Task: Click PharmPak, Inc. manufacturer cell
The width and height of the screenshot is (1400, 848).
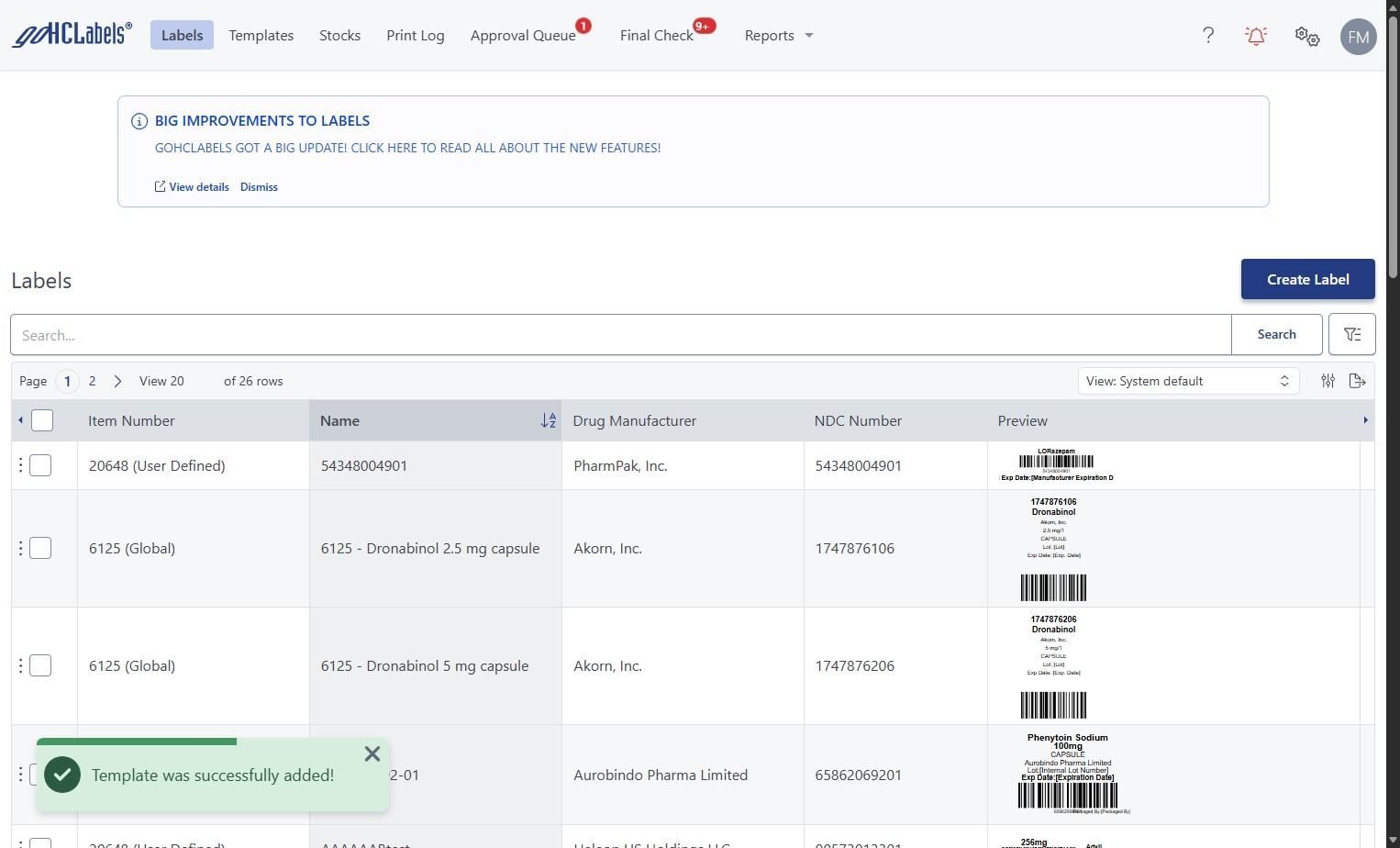Action: point(620,465)
